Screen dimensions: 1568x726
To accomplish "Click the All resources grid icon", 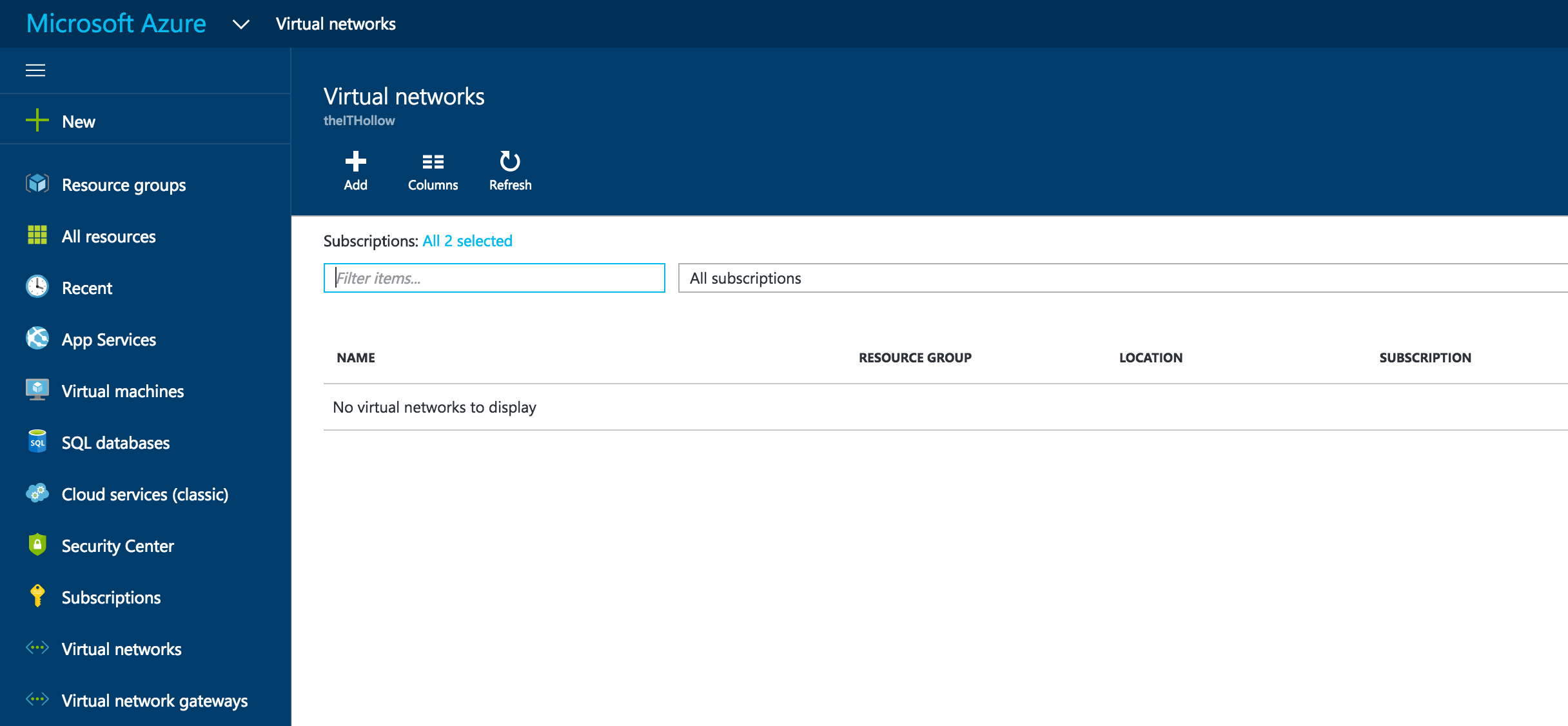I will tap(37, 236).
